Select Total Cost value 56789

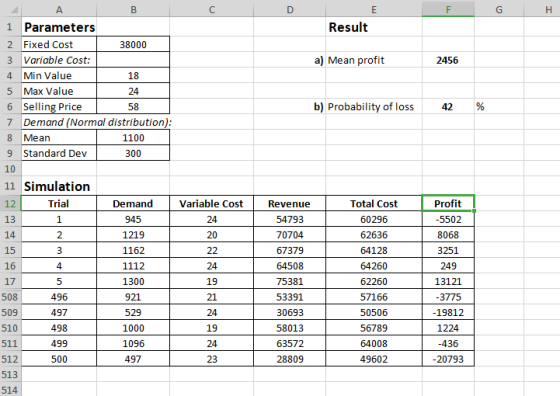pos(374,328)
